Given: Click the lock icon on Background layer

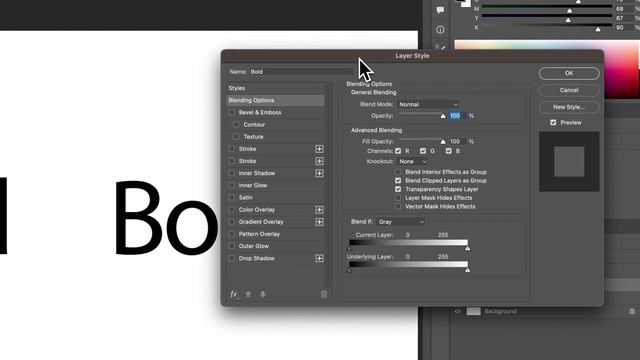Looking at the screenshot, I should pyautogui.click(x=632, y=311).
